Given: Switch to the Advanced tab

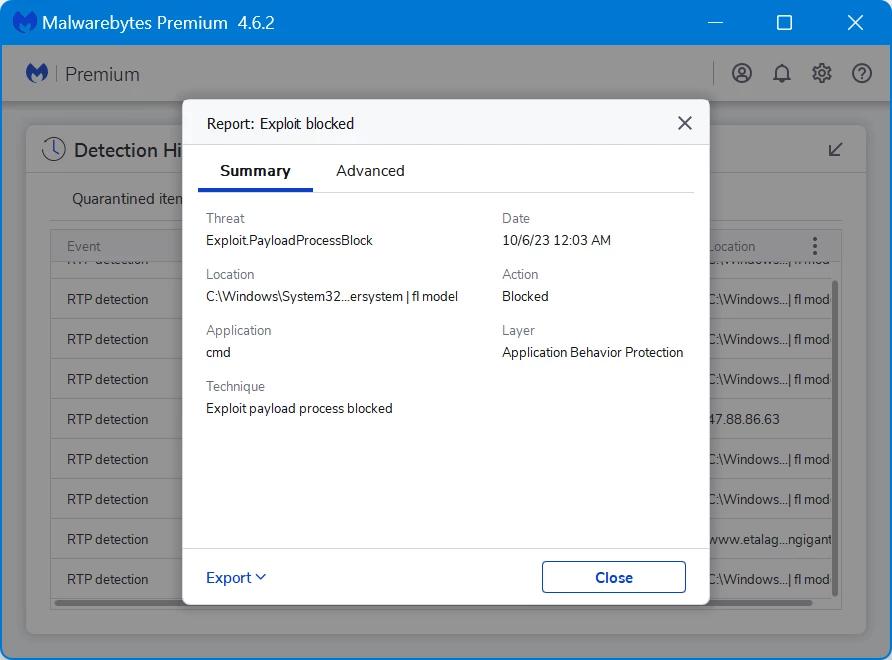Looking at the screenshot, I should (x=370, y=171).
